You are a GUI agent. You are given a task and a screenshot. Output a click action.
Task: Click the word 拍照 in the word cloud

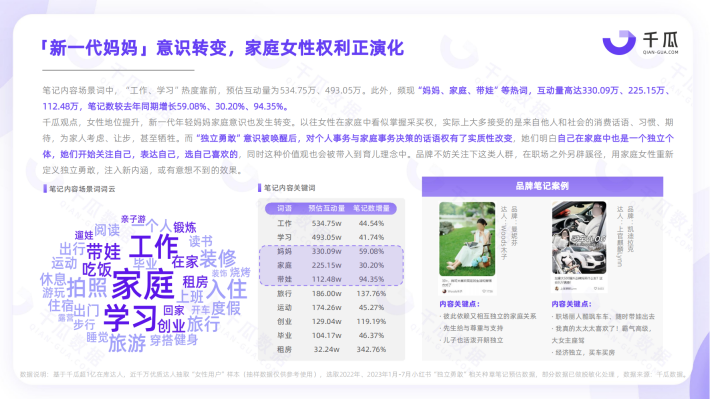pos(87,288)
